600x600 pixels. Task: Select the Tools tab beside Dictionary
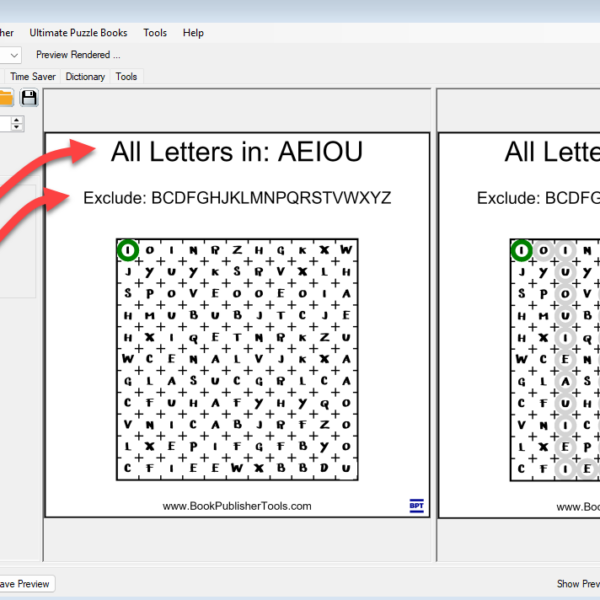click(126, 76)
